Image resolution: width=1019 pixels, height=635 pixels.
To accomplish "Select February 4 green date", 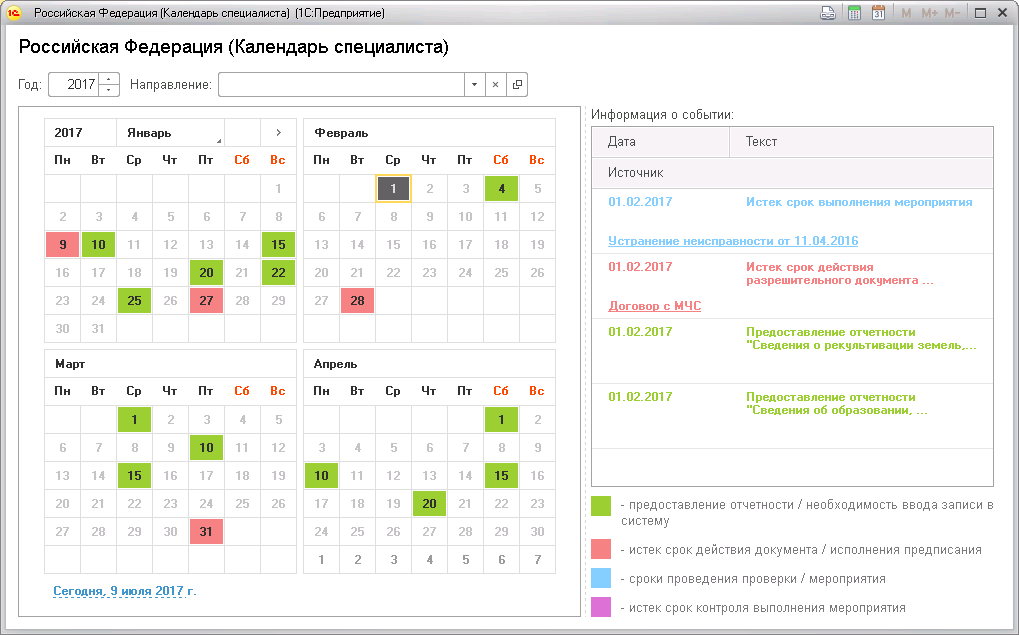I will pos(501,188).
